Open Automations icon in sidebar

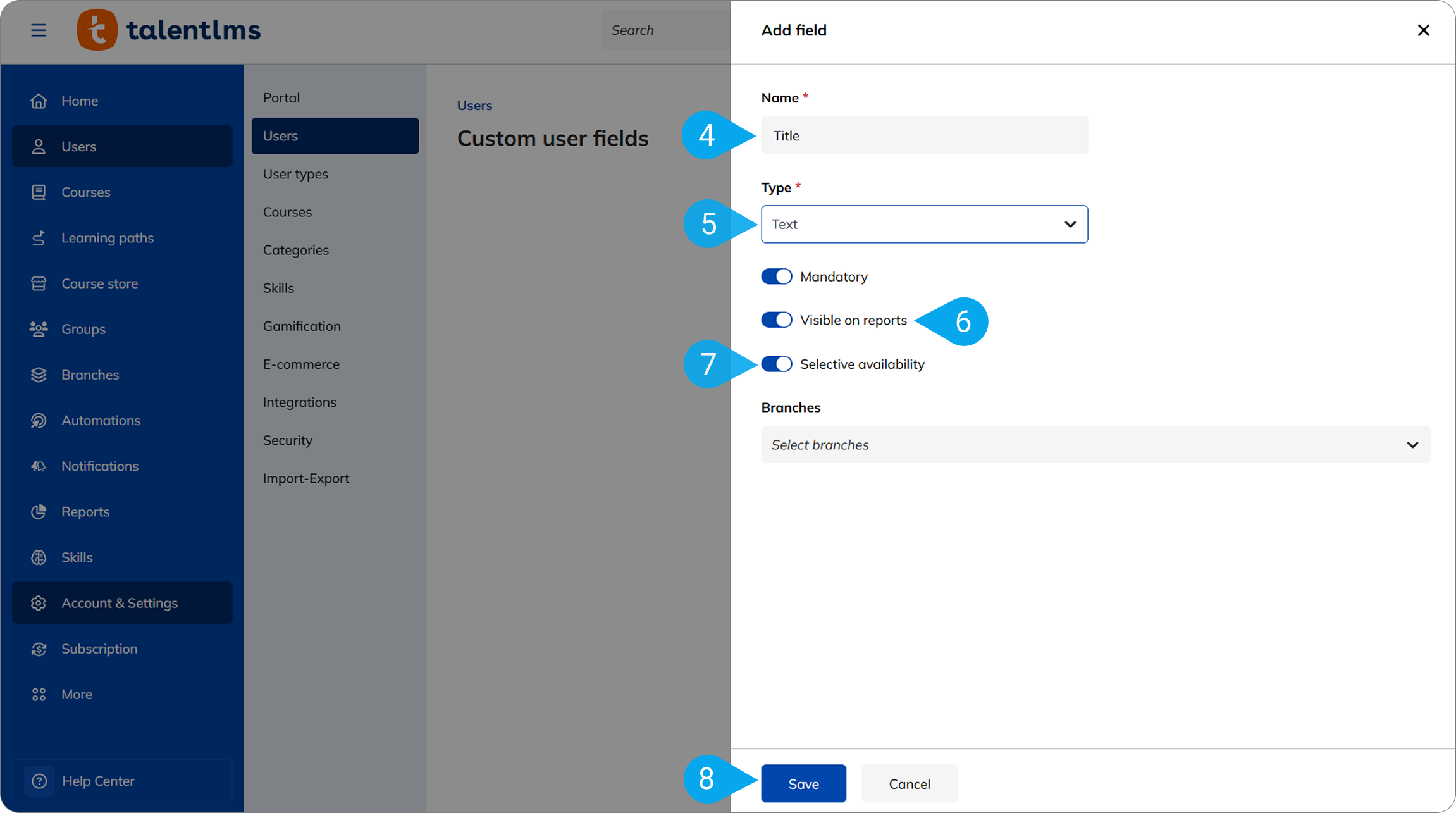[x=39, y=420]
